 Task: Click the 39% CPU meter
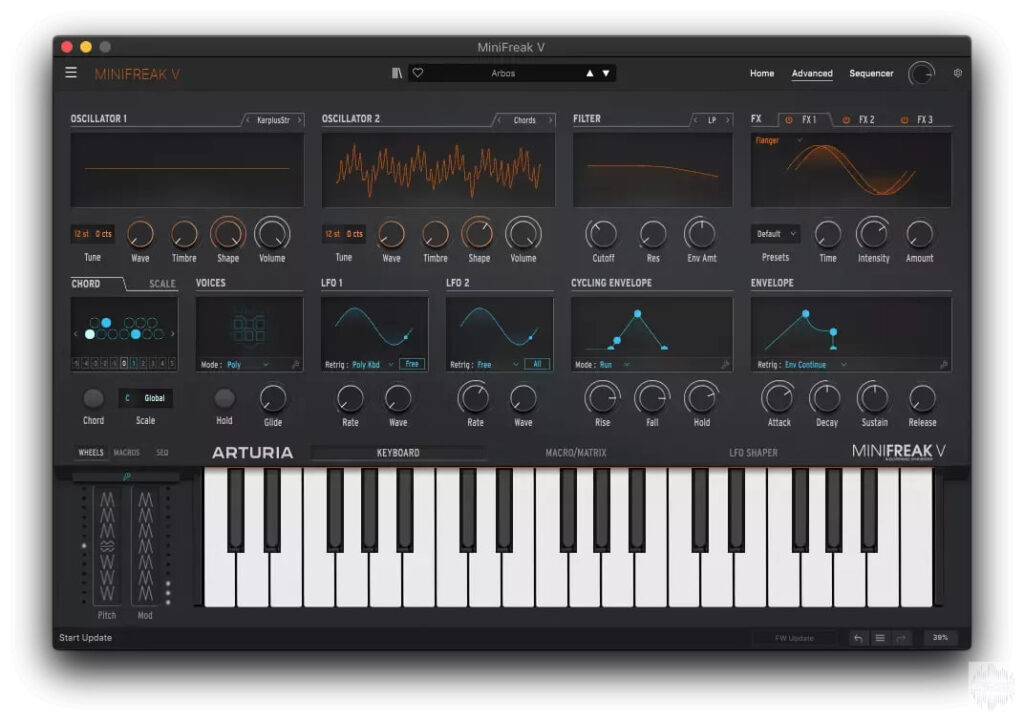[940, 638]
